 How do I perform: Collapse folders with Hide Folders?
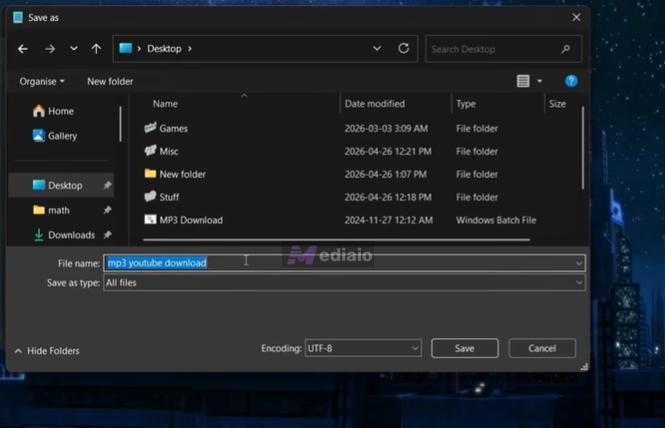[47, 351]
